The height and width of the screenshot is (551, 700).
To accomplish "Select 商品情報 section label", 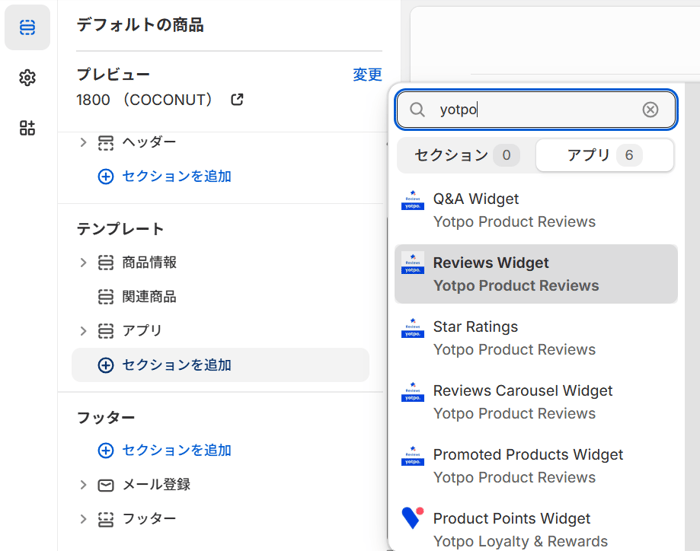I will pyautogui.click(x=150, y=263).
